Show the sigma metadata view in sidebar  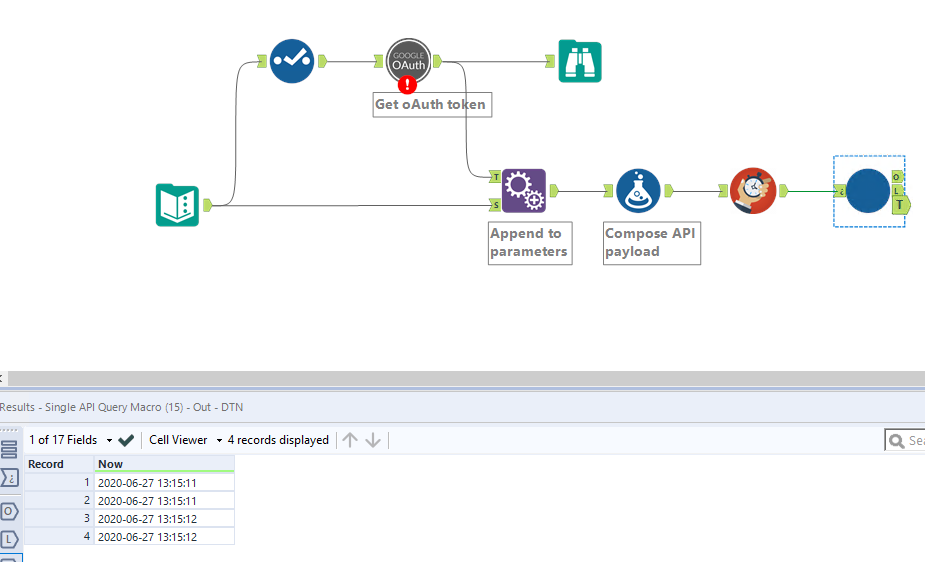coord(9,478)
